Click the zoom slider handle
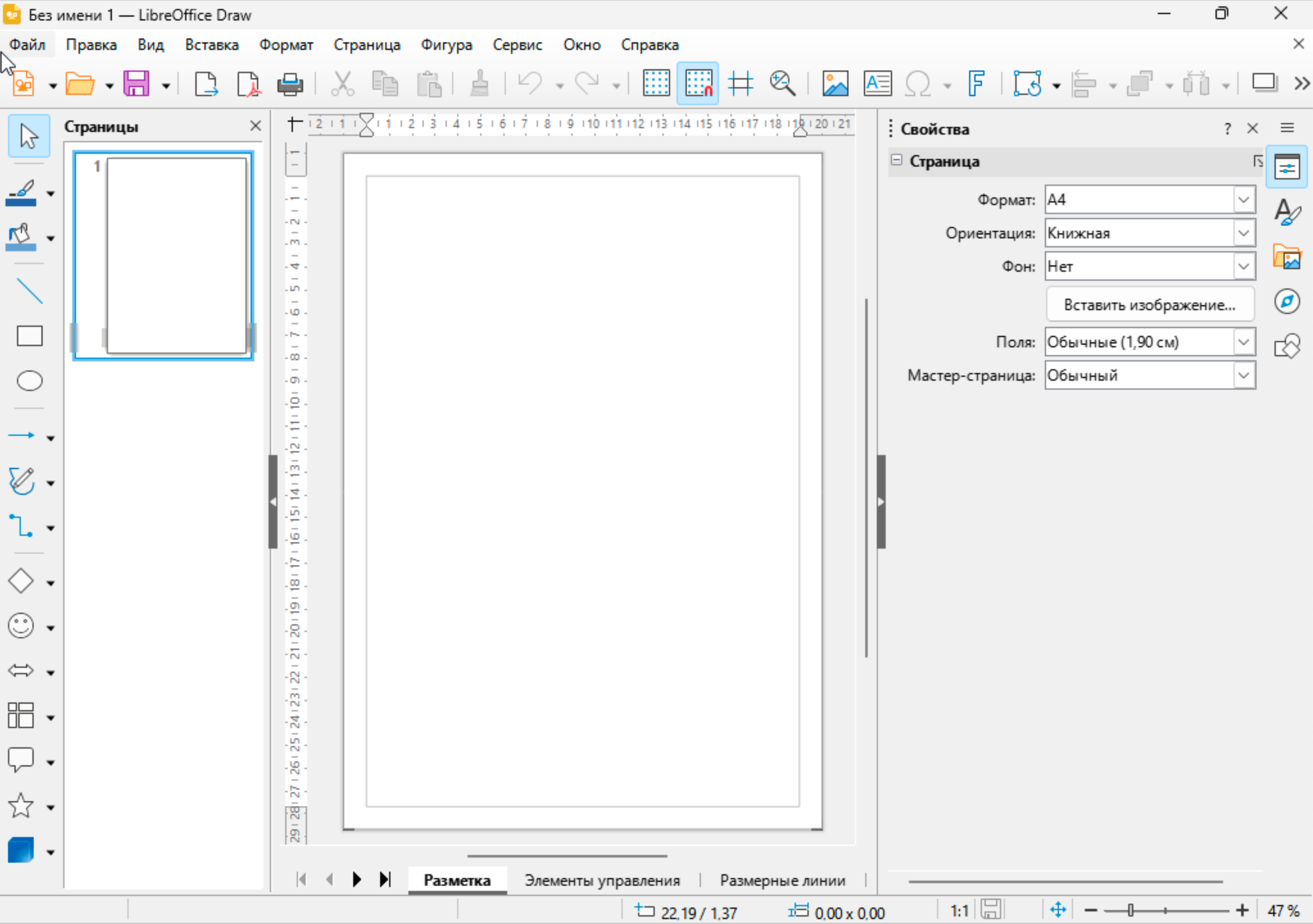The height and width of the screenshot is (924, 1313). click(1131, 910)
